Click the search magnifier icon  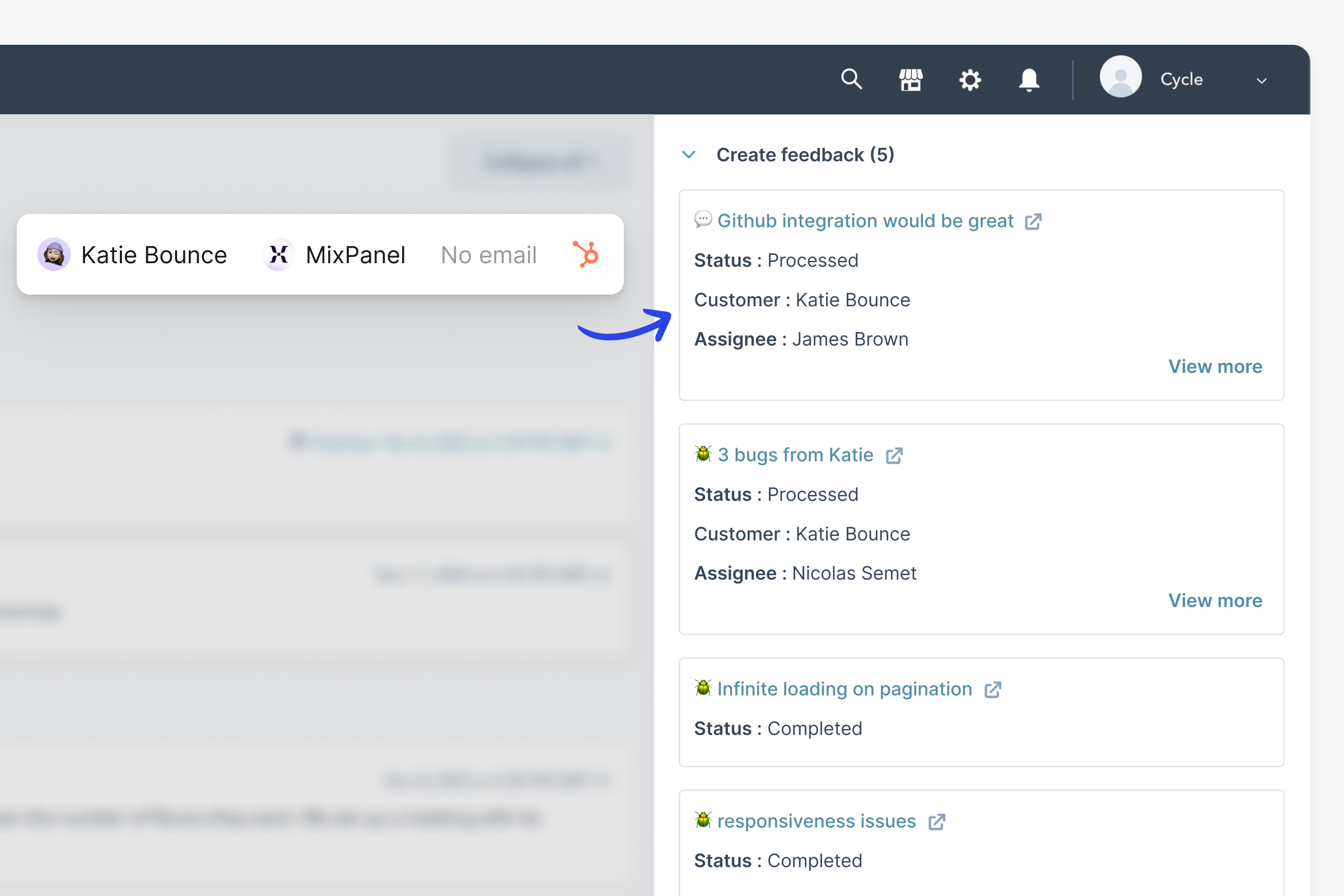[851, 79]
